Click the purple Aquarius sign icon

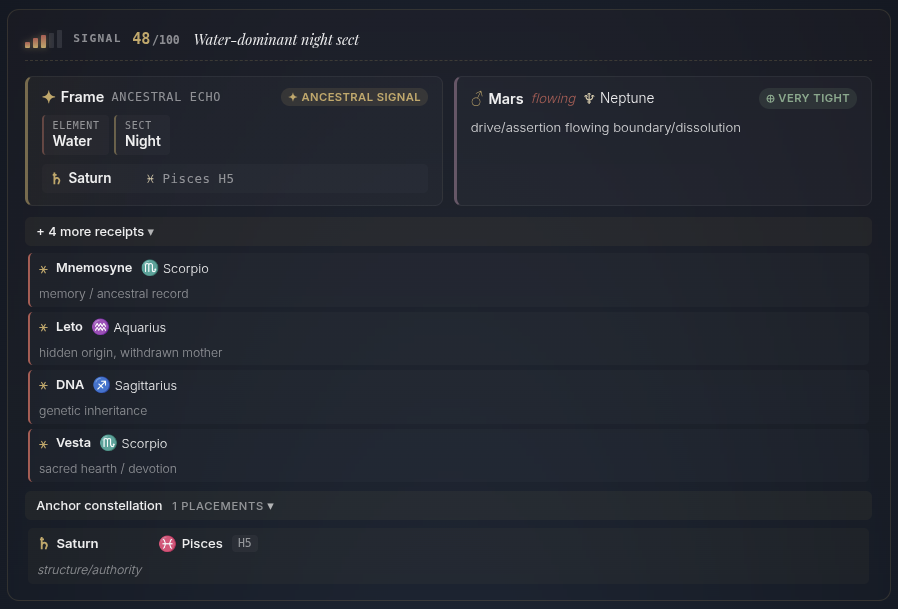100,327
